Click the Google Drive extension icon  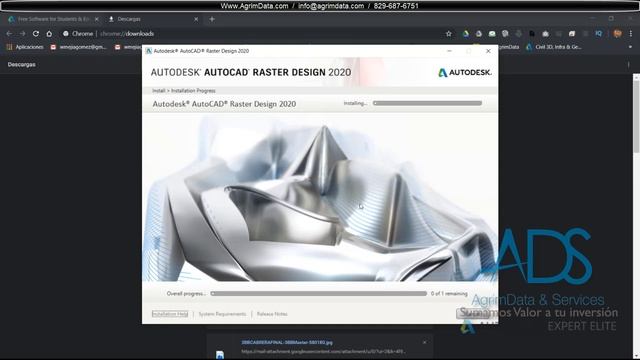466,34
